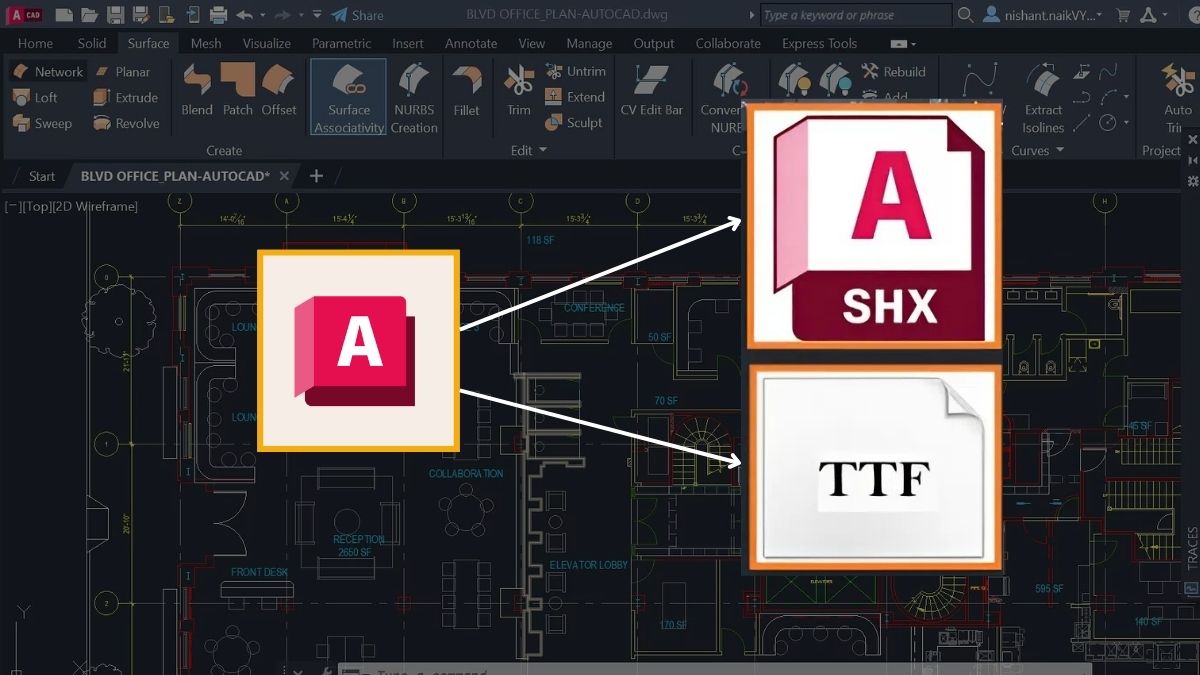Activate the surface Offset tool
The width and height of the screenshot is (1200, 675).
click(279, 90)
